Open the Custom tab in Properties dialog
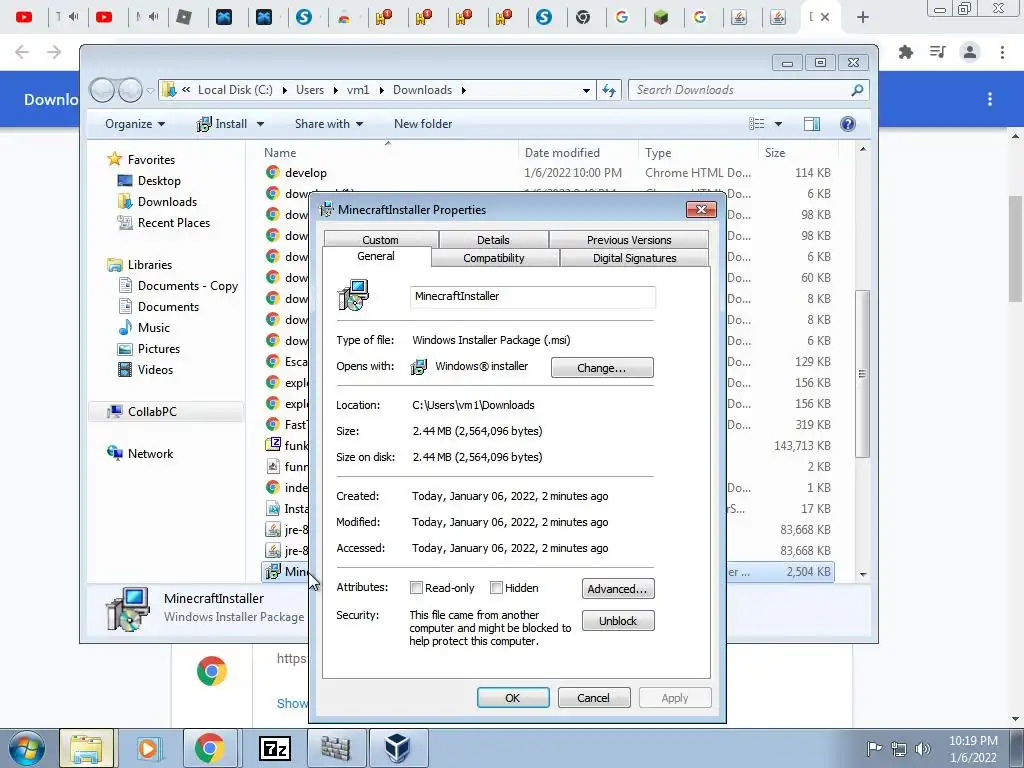1024x768 pixels. pyautogui.click(x=381, y=240)
